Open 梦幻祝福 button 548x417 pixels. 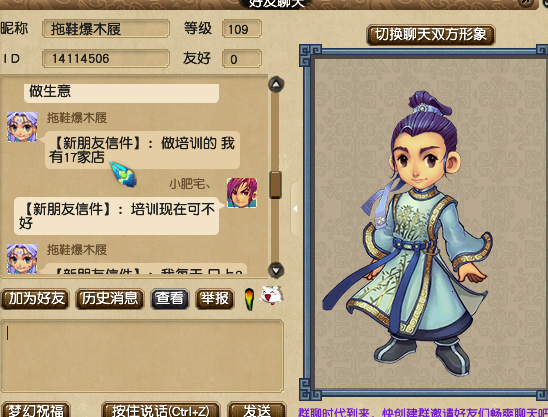36,410
